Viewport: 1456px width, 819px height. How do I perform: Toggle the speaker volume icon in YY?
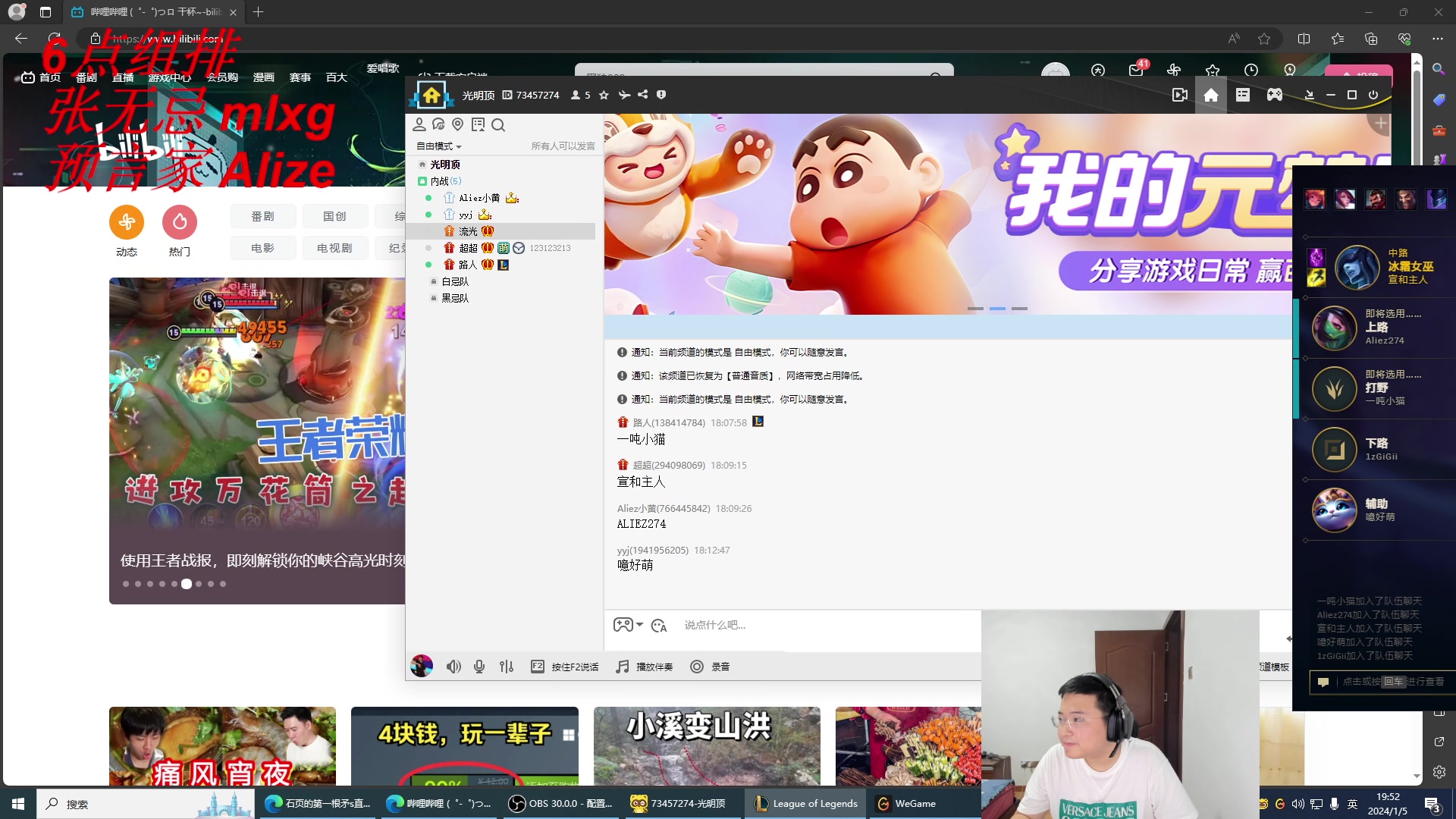click(453, 667)
